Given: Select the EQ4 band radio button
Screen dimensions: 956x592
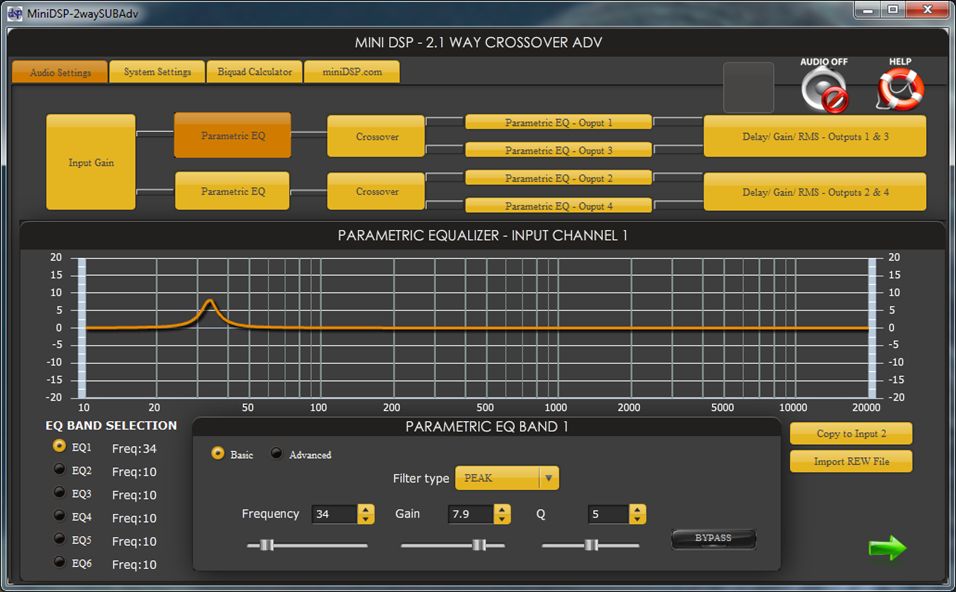Looking at the screenshot, I should point(59,516).
